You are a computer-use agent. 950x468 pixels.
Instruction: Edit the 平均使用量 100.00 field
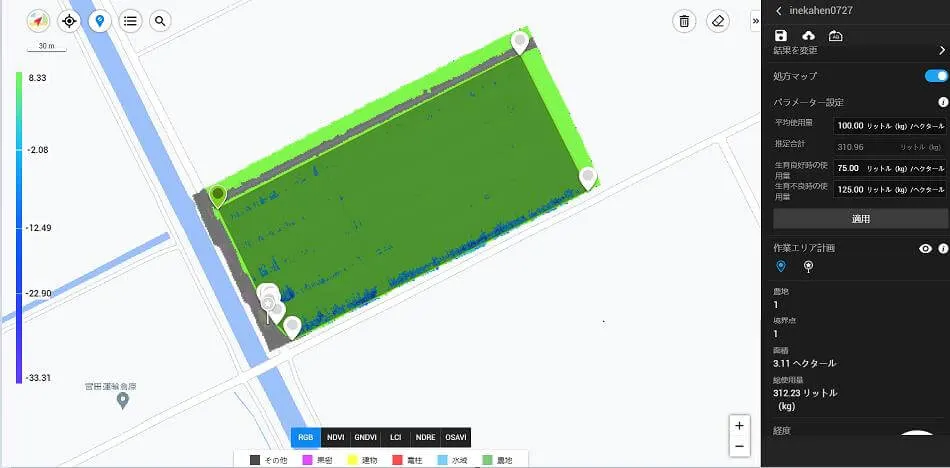tap(890, 125)
